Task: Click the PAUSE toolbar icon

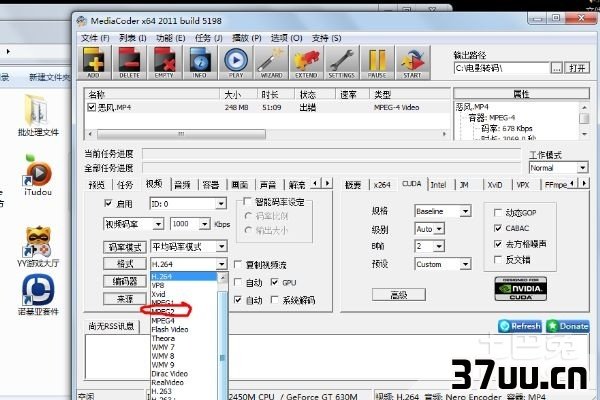Action: point(377,62)
